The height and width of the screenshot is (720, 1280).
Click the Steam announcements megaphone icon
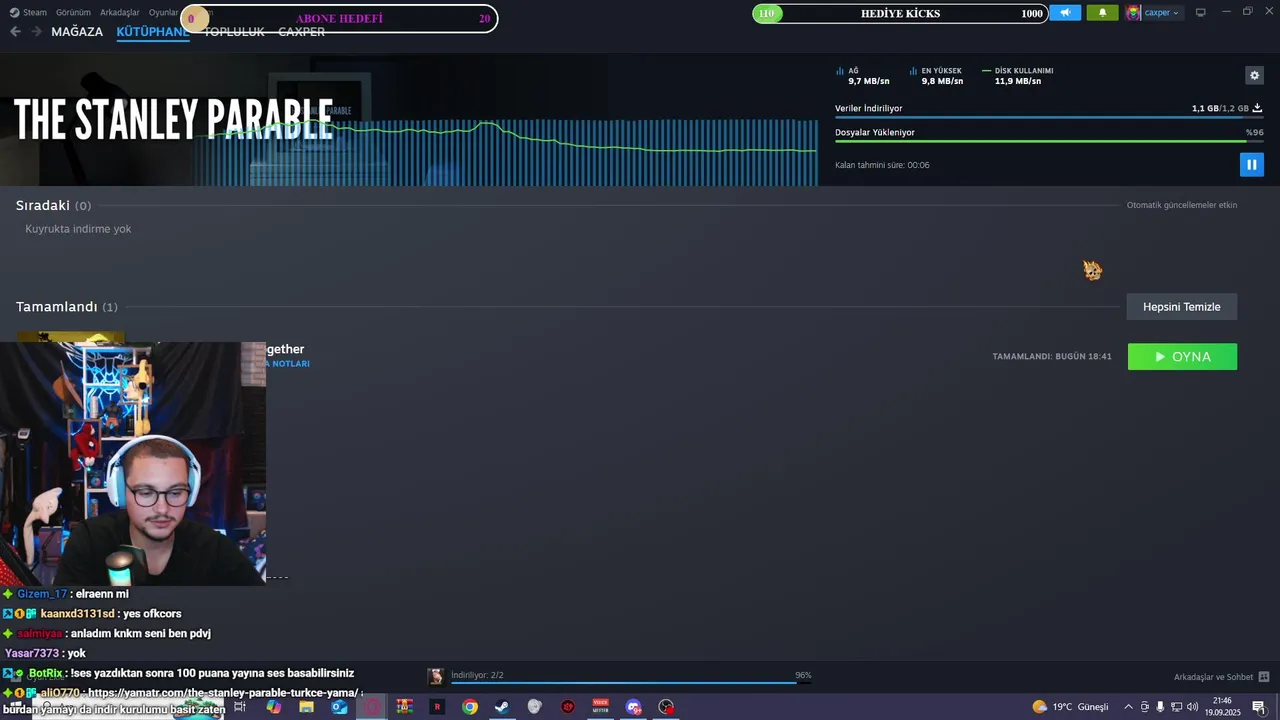1065,13
